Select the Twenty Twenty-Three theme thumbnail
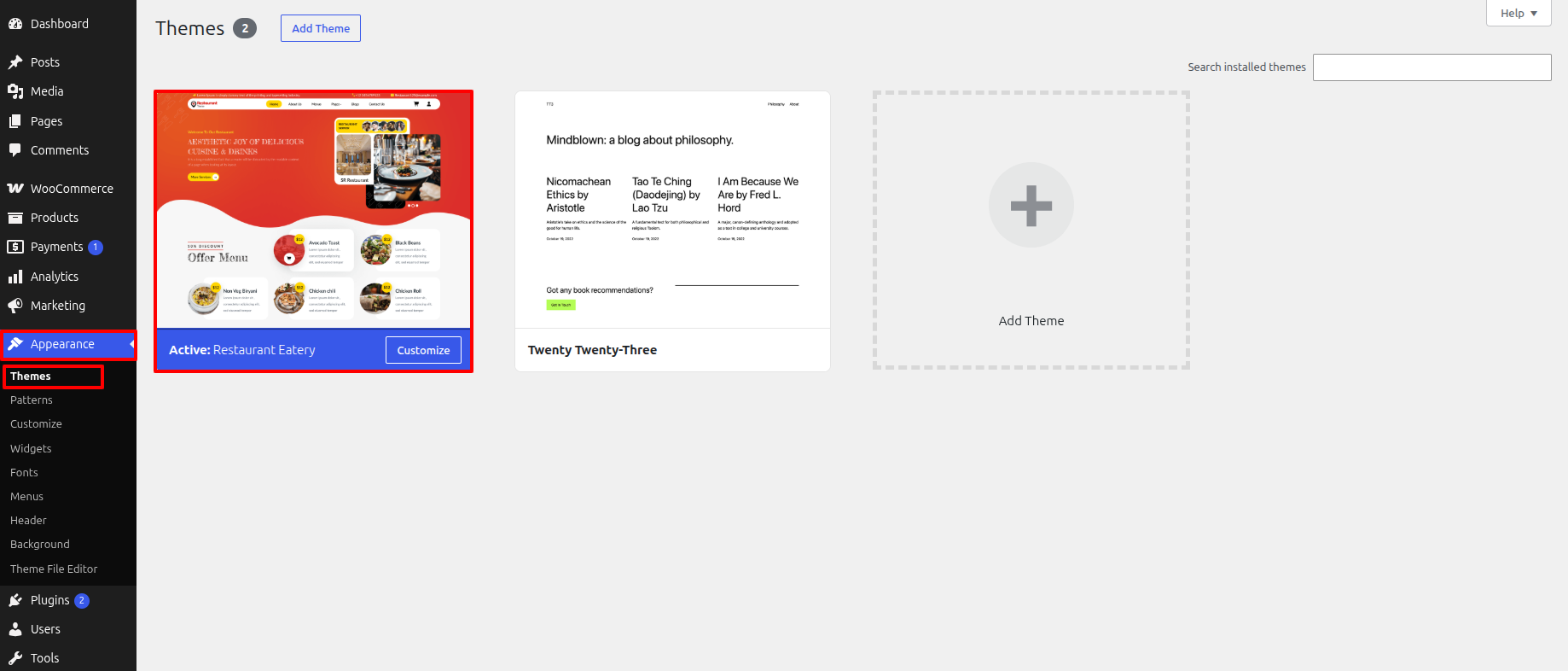 [672, 210]
